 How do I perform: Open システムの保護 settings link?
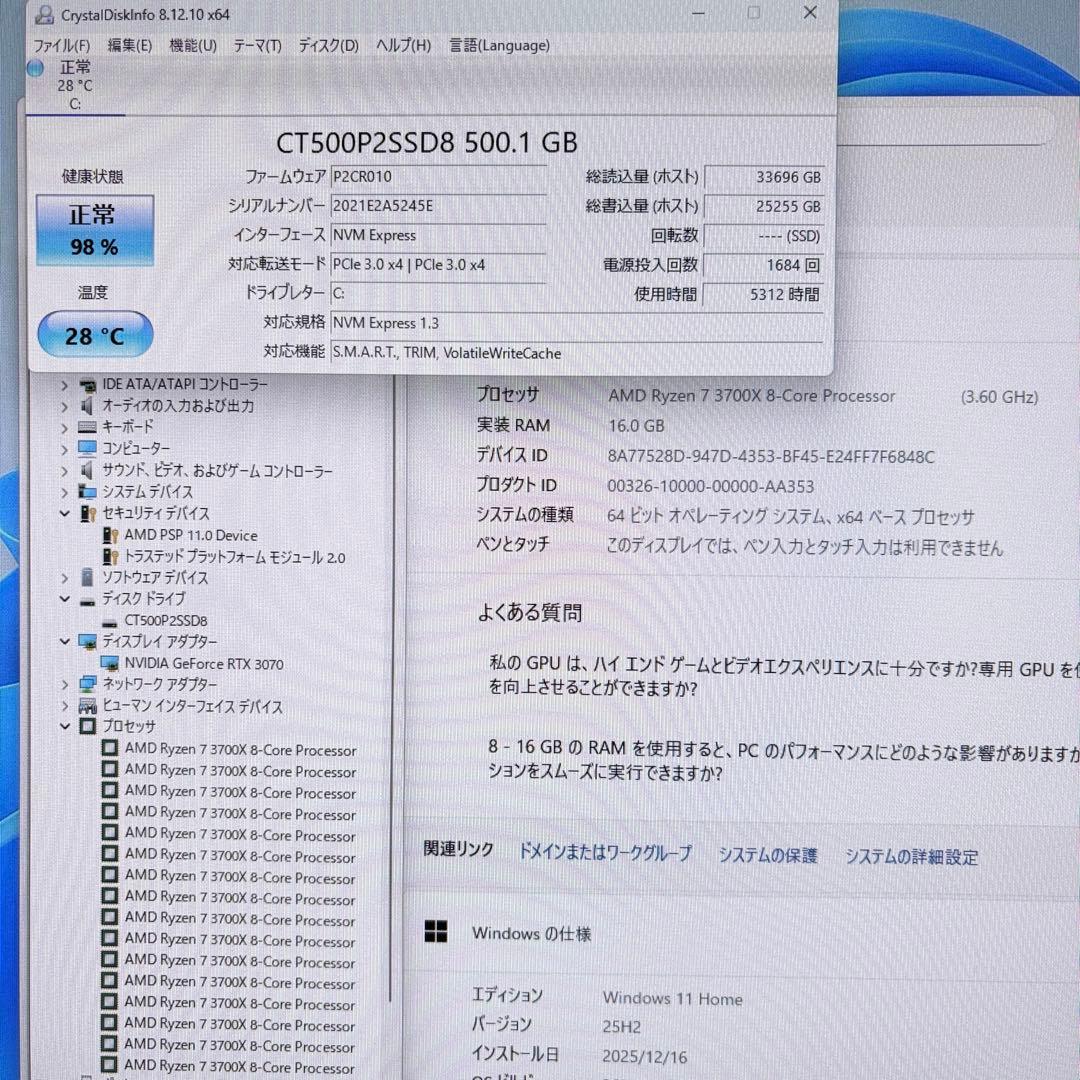(767, 856)
